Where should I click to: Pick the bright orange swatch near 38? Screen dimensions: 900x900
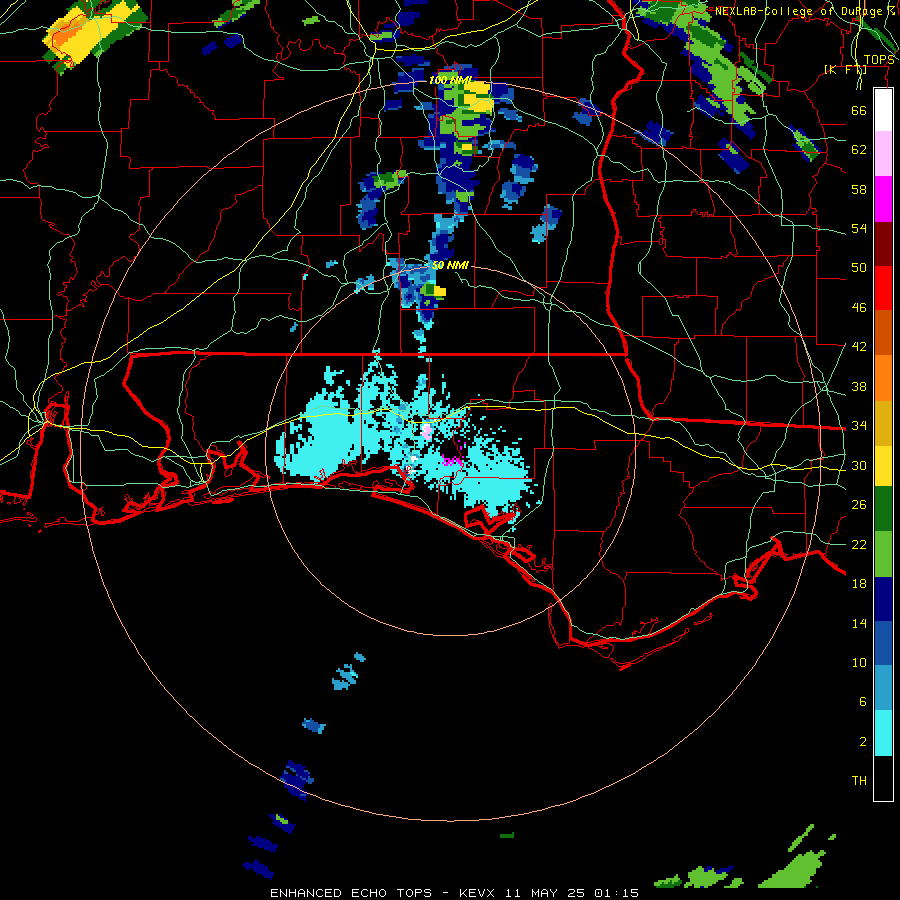point(883,378)
